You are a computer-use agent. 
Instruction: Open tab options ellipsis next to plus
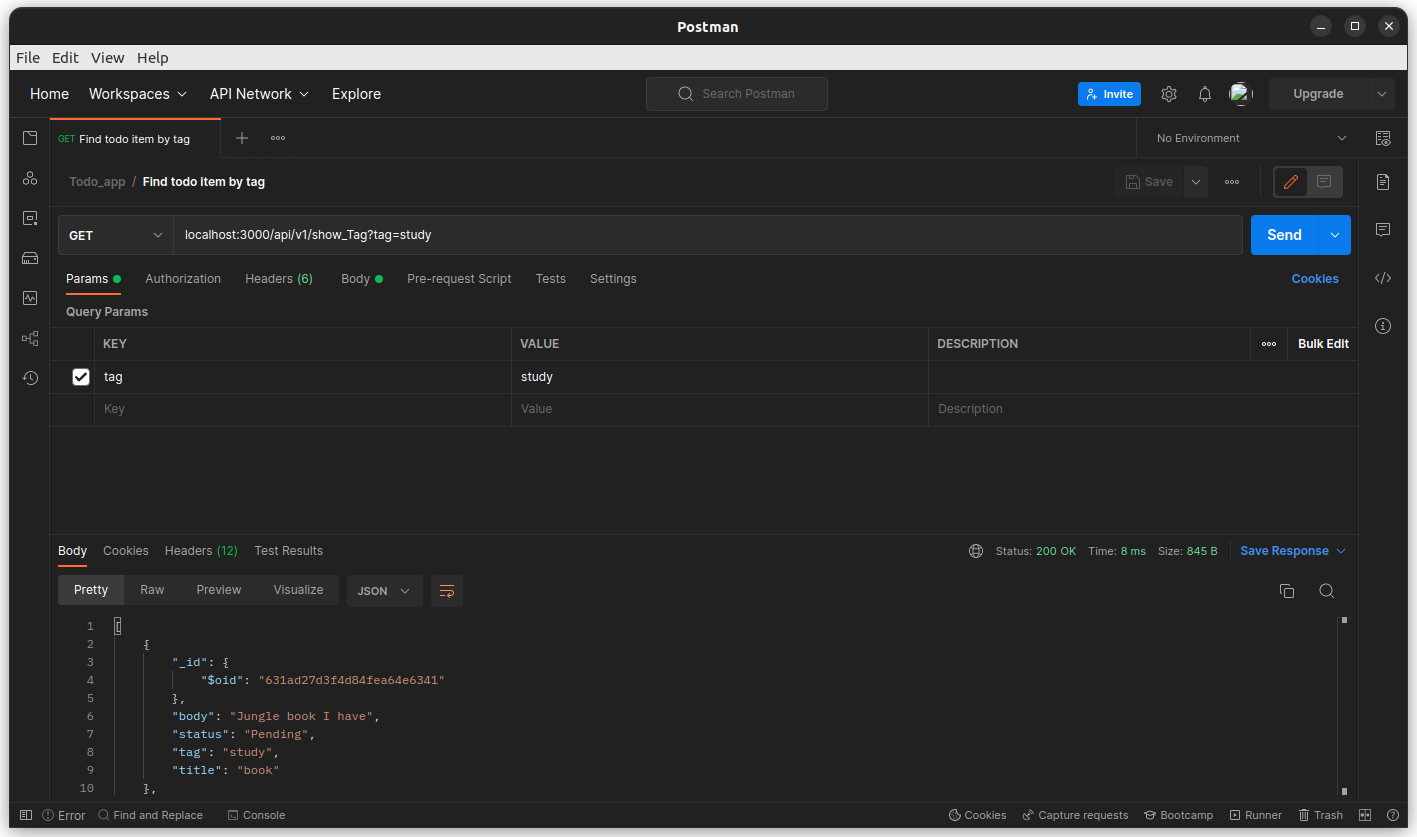coord(278,138)
